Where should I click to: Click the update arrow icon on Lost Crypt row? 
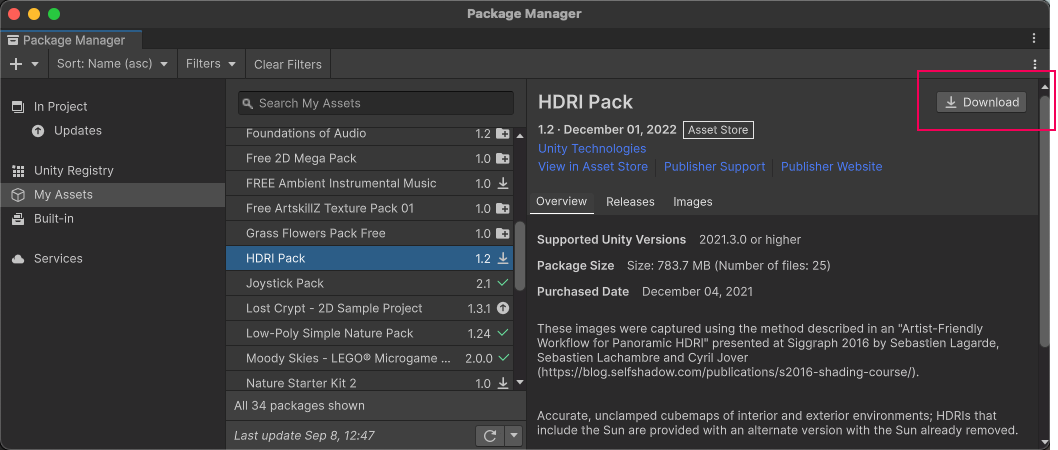[503, 309]
